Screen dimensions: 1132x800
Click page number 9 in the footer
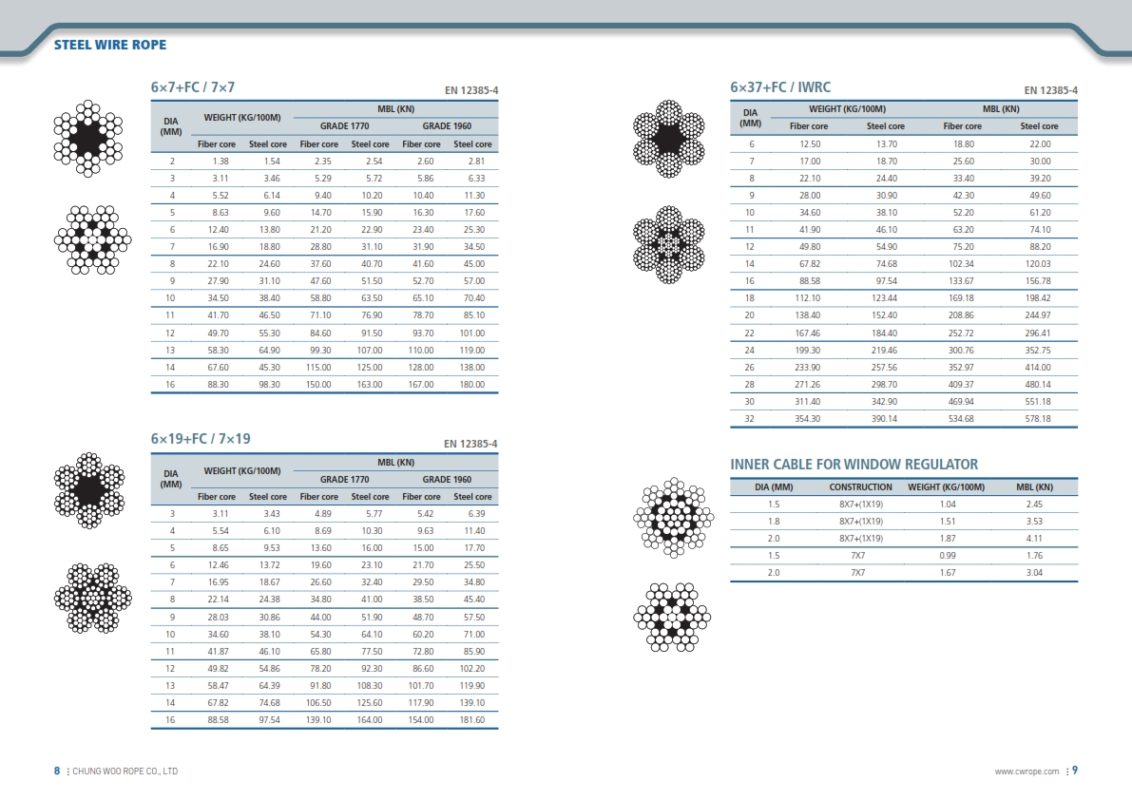tap(1074, 771)
